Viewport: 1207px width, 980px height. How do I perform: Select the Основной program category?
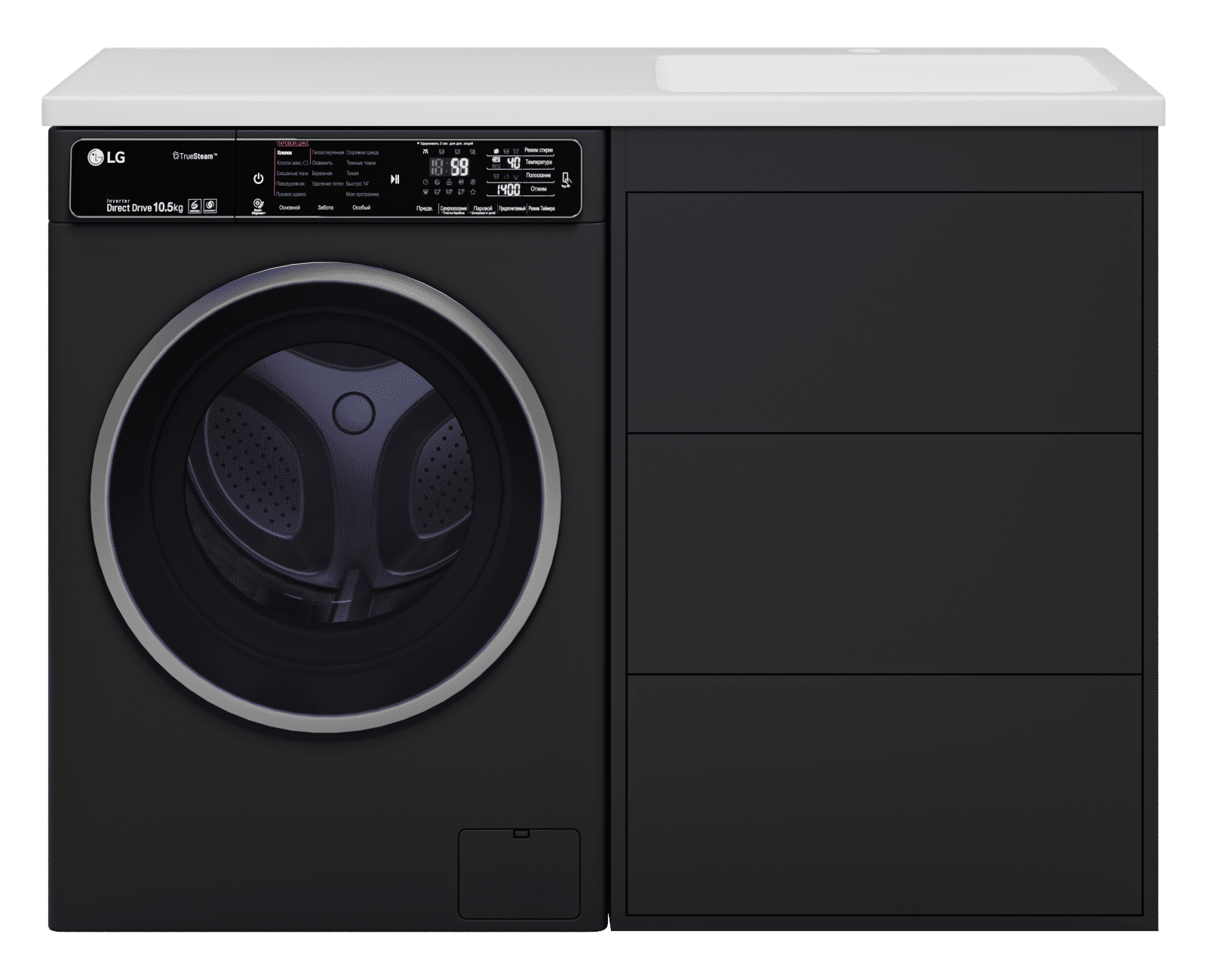pyautogui.click(x=289, y=207)
